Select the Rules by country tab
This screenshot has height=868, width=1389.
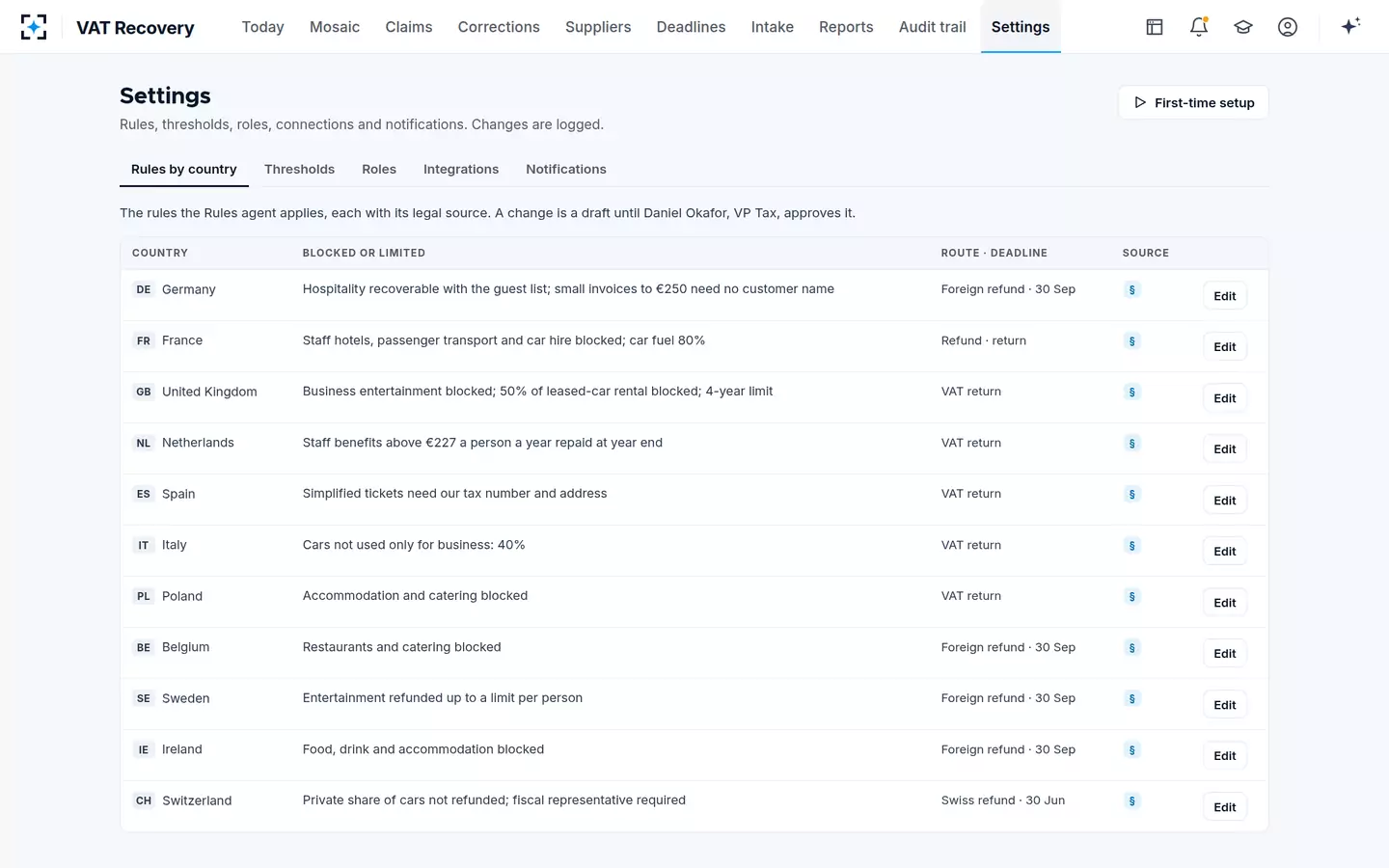pos(184,169)
